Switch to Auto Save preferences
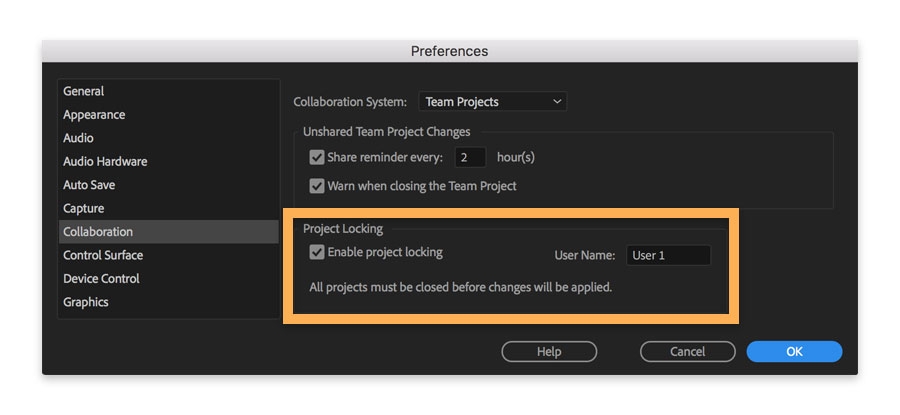This screenshot has width=900, height=415. (89, 185)
